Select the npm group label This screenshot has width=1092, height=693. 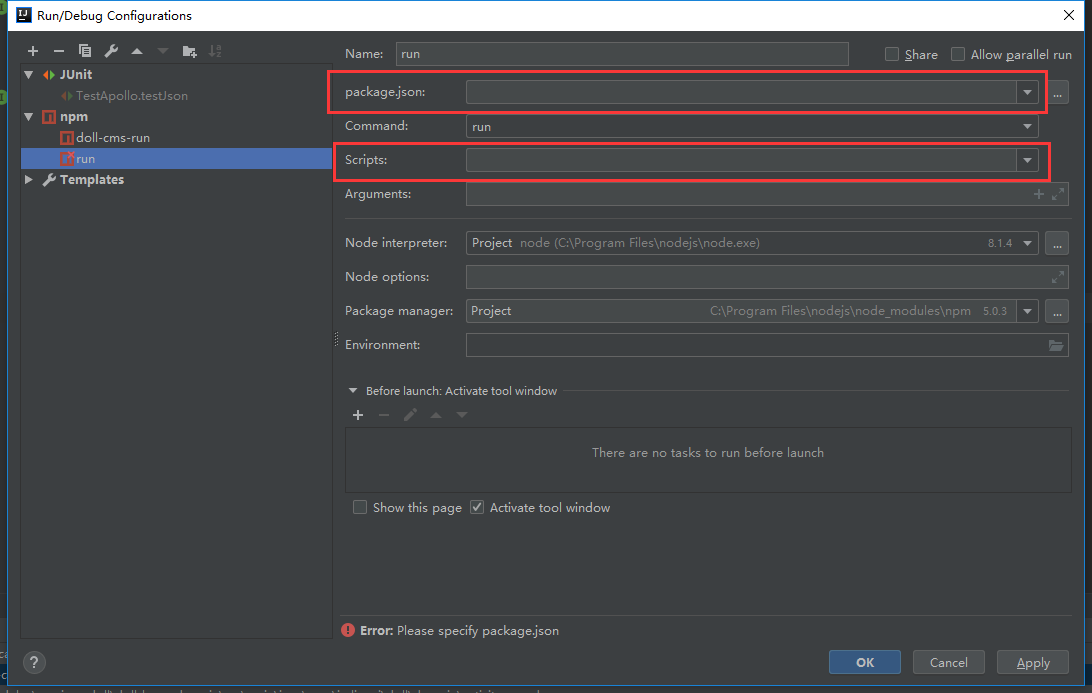[73, 117]
